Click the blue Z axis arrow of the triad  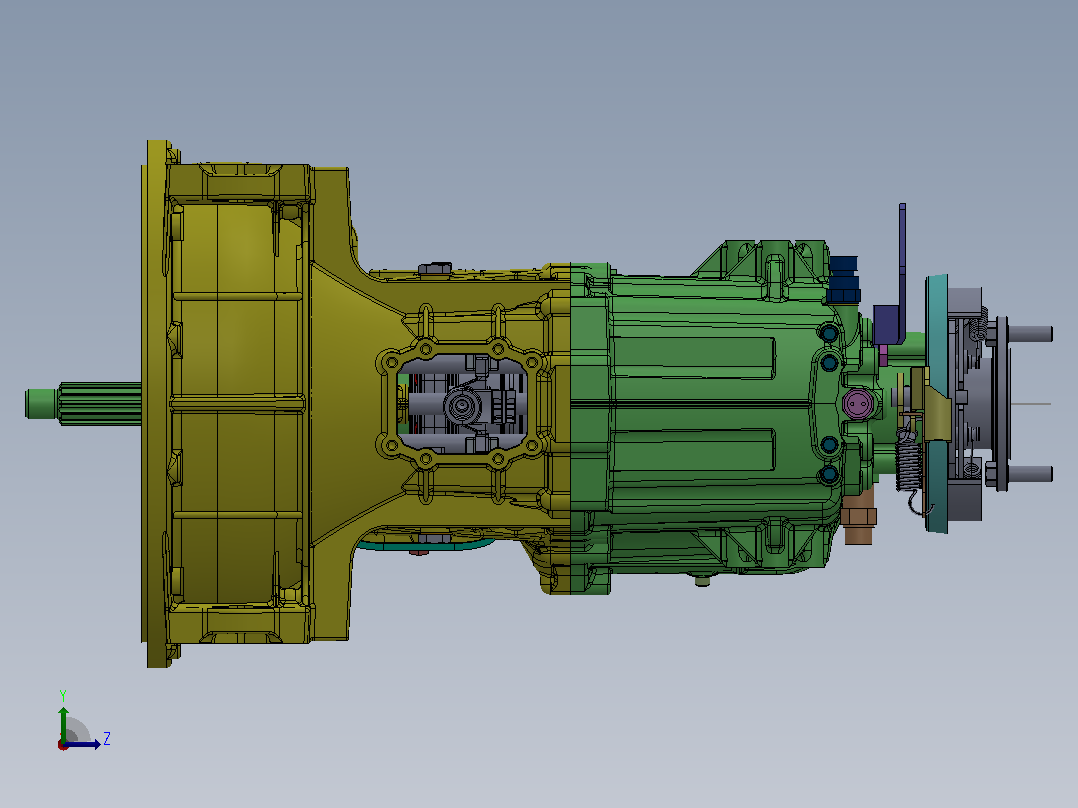point(83,744)
